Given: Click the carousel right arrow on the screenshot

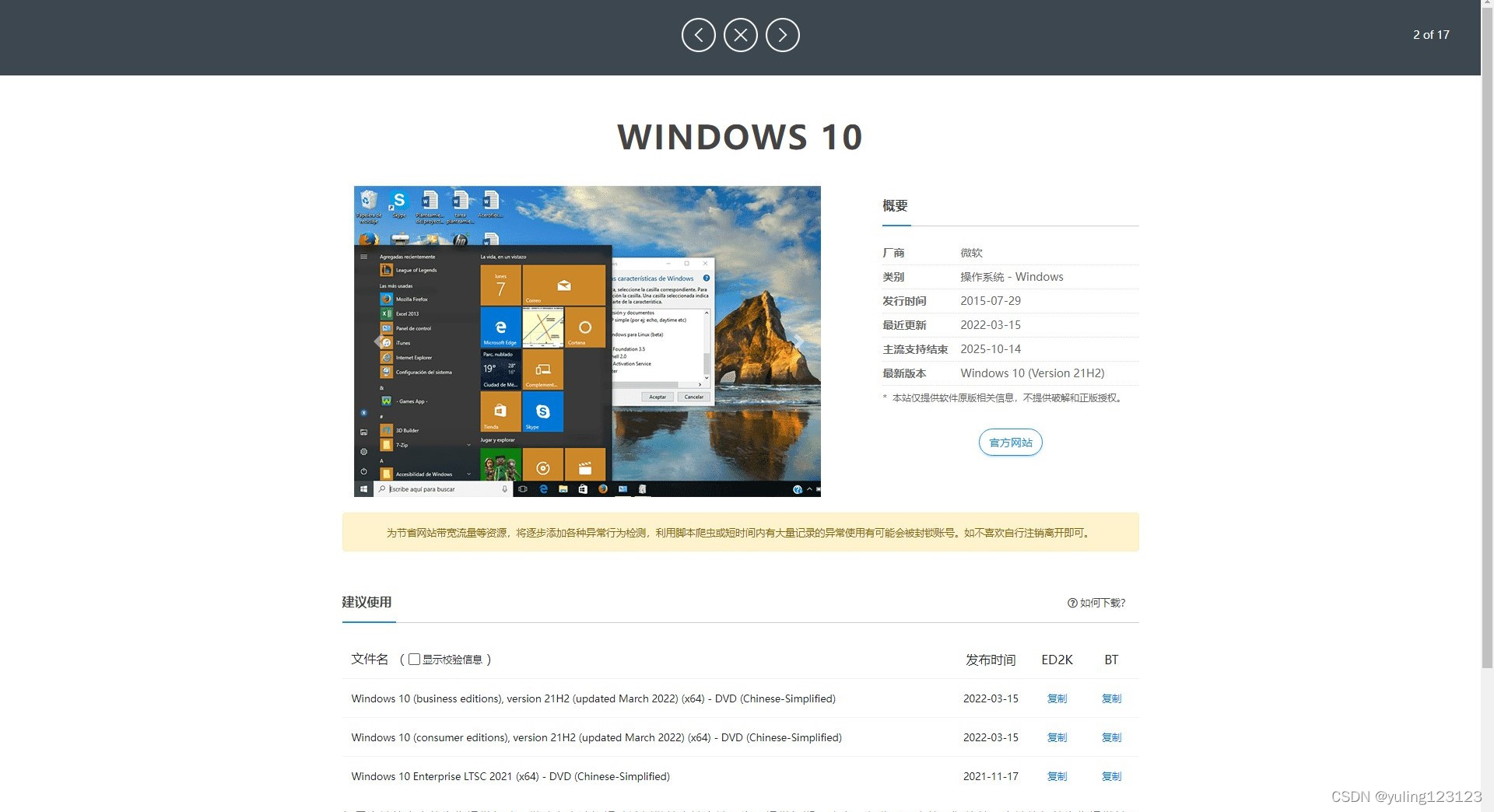Looking at the screenshot, I should (798, 341).
